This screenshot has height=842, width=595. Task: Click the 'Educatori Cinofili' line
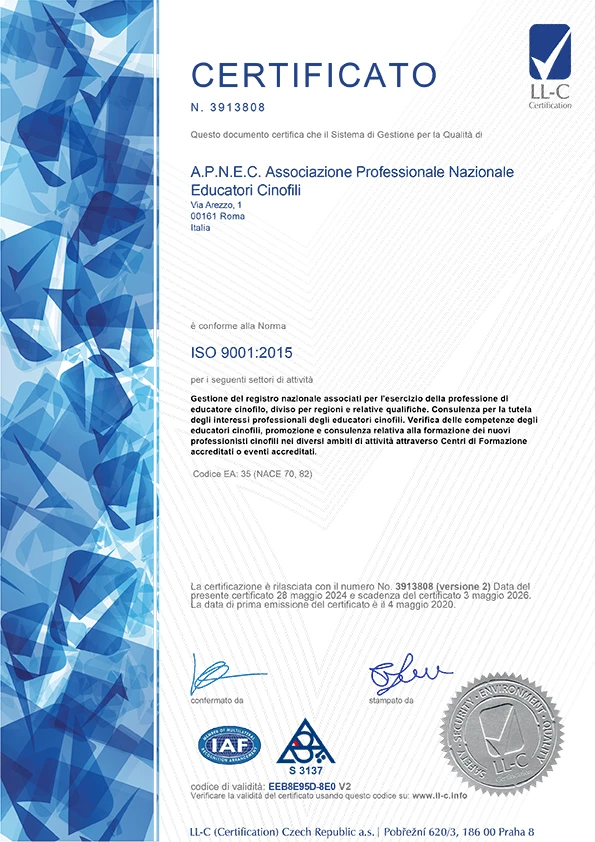click(245, 190)
